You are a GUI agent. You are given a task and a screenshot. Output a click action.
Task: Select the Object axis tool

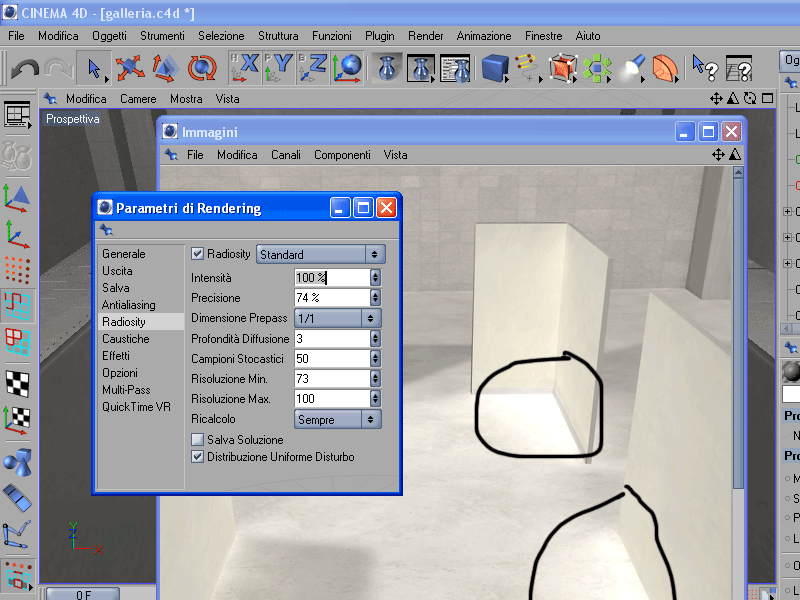pyautogui.click(x=17, y=234)
